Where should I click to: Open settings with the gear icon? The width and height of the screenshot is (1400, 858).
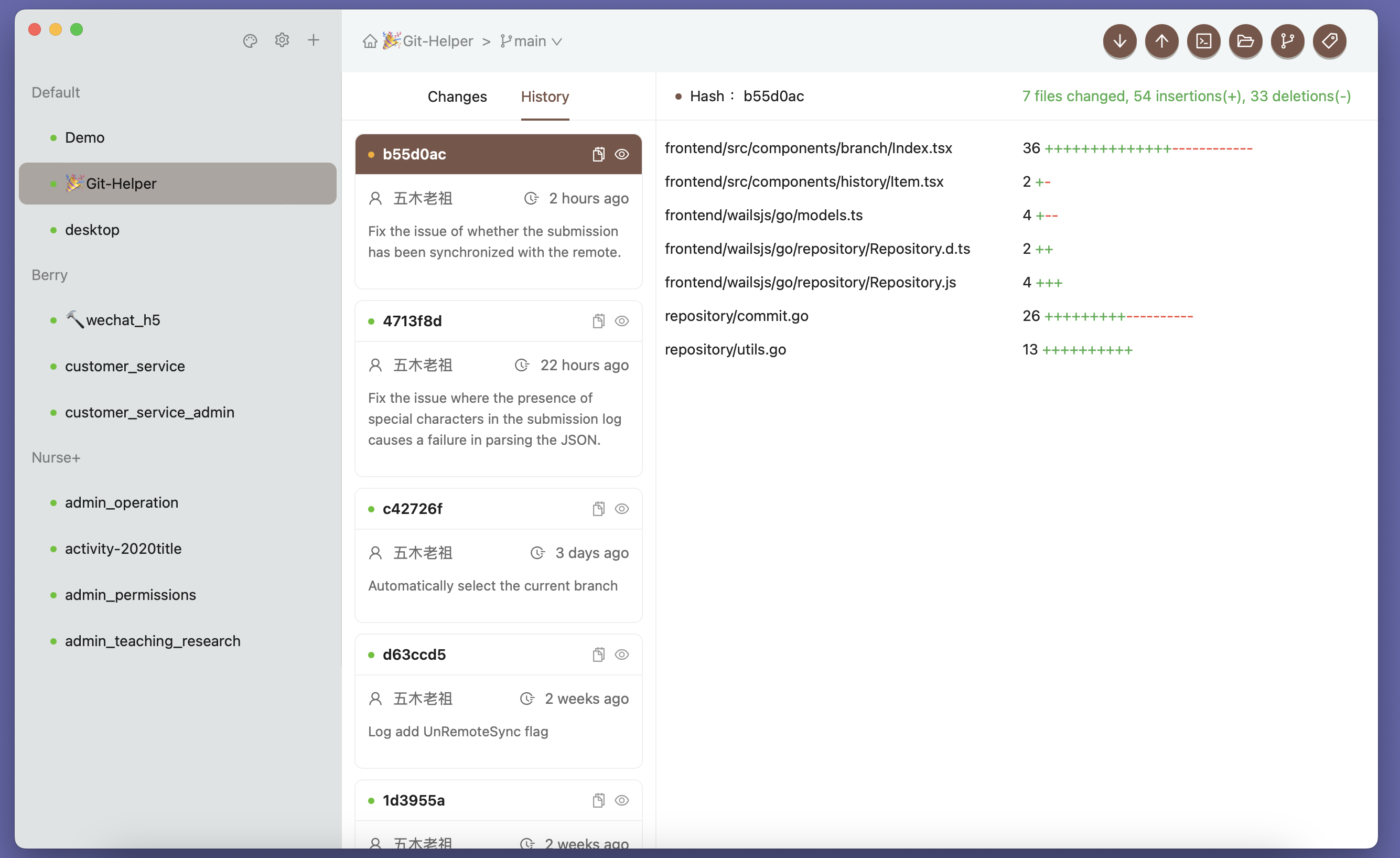(282, 40)
